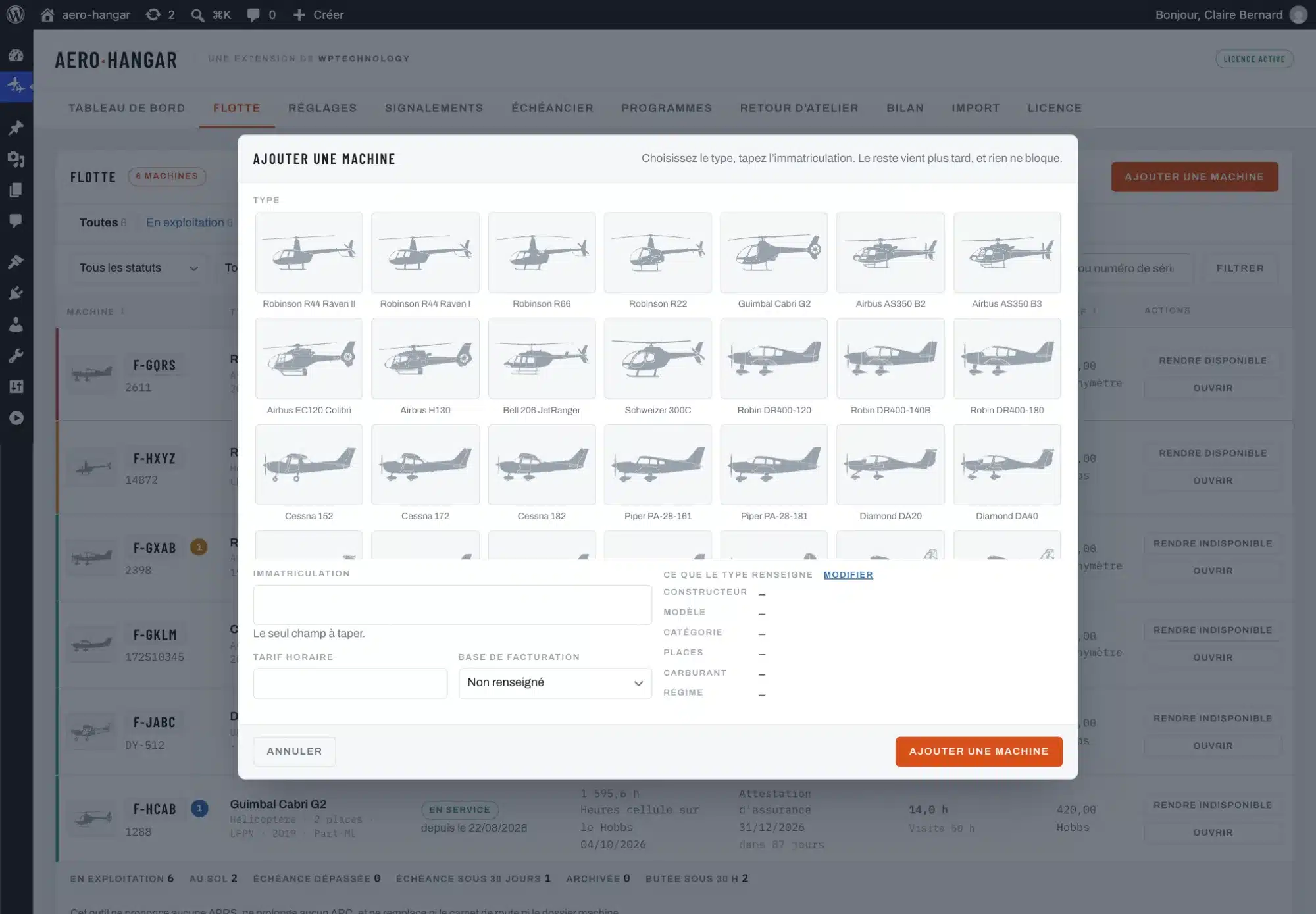Open the Dashboard gauge sidebar icon
Screen dimensions: 1316x914
[x=16, y=55]
